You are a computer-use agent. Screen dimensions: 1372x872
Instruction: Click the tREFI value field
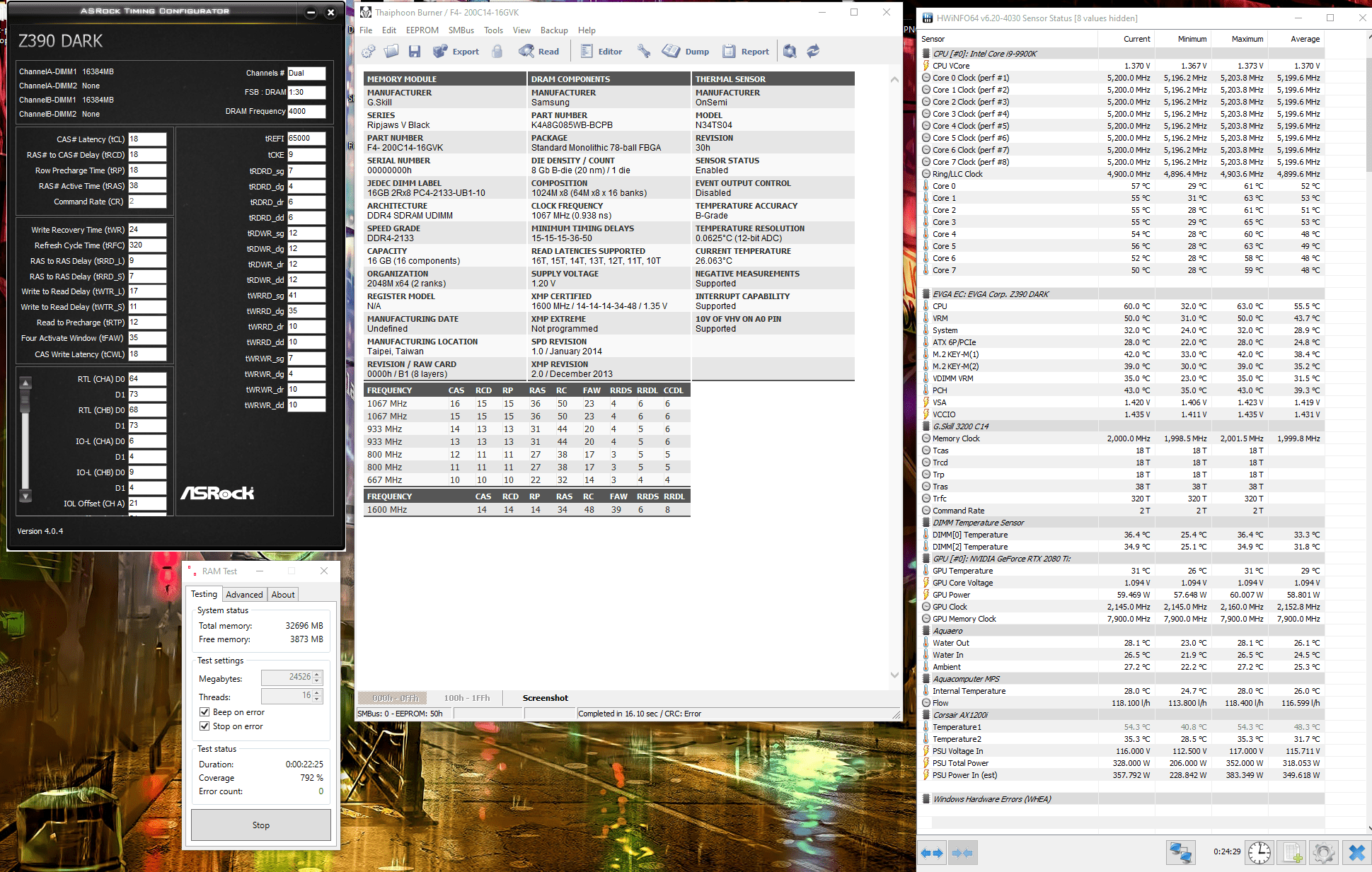point(306,139)
